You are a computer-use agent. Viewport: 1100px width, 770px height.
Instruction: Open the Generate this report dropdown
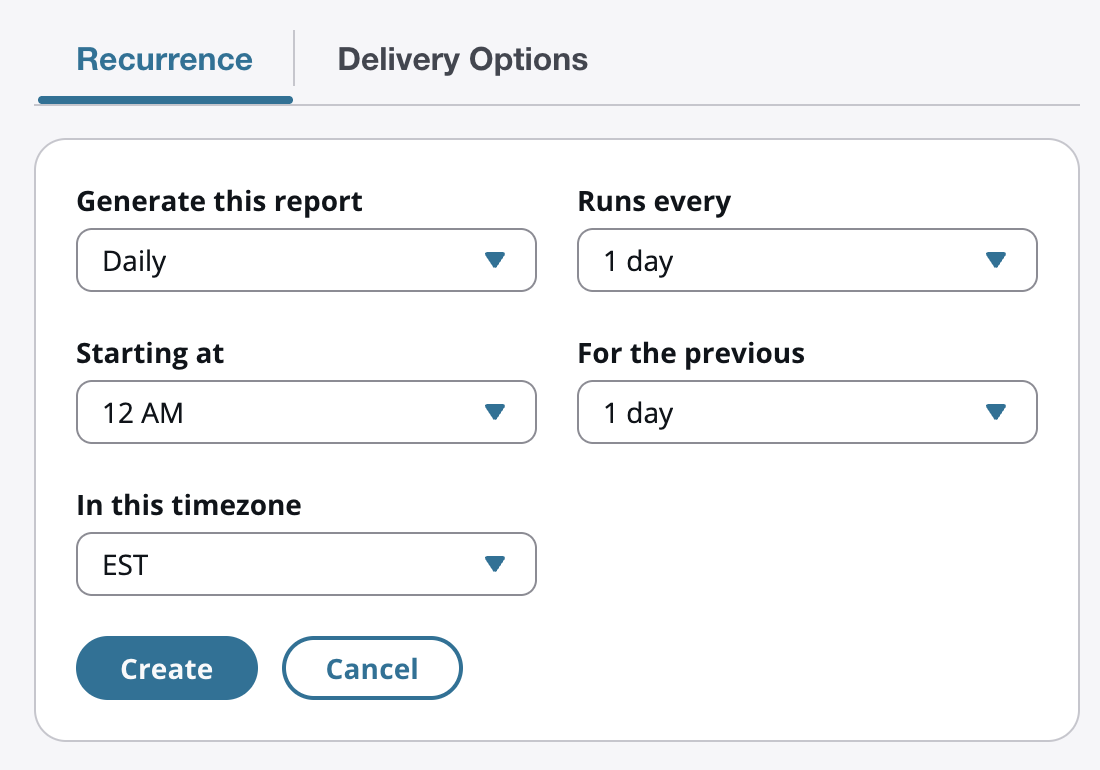[306, 261]
